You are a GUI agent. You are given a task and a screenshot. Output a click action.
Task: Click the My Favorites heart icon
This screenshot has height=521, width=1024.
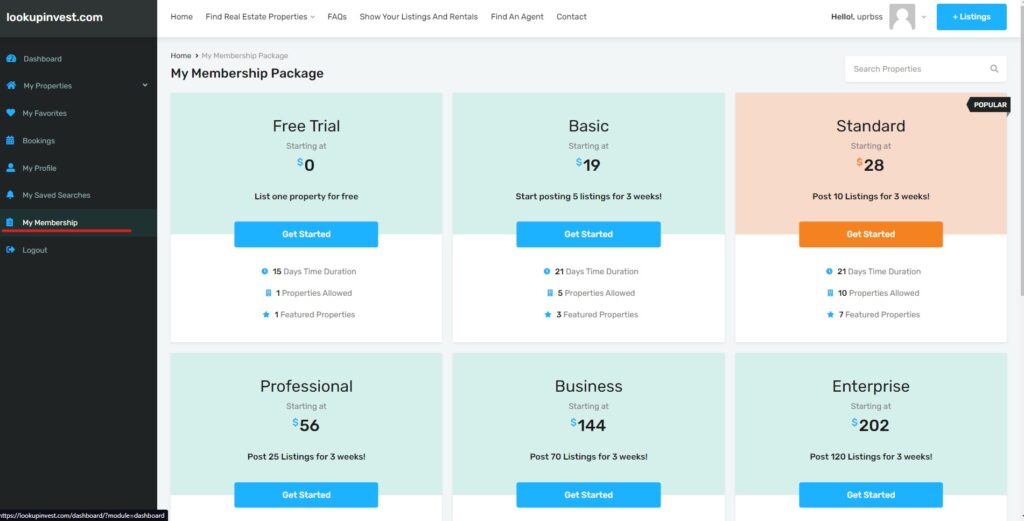point(10,113)
